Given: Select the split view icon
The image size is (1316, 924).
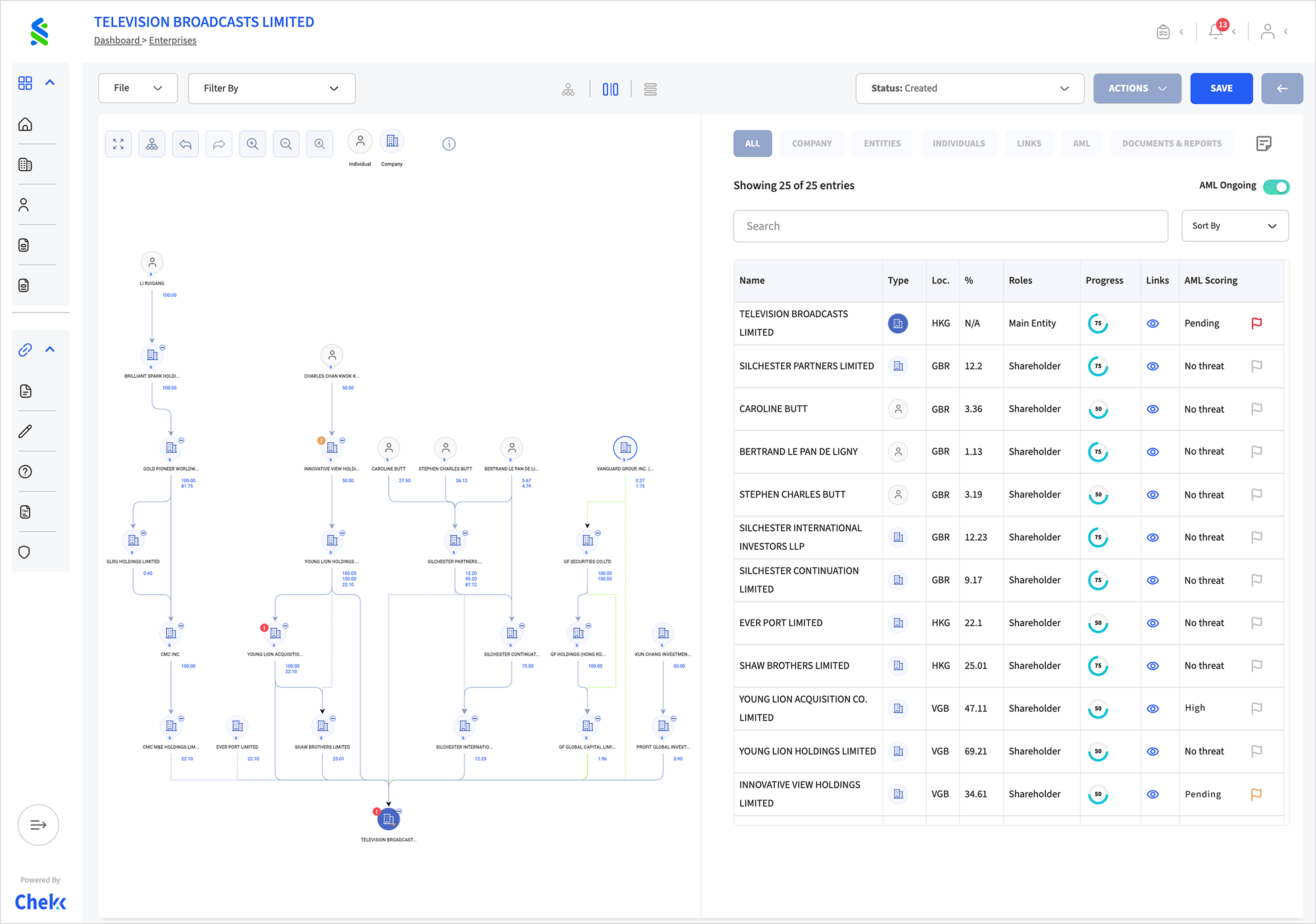Looking at the screenshot, I should tap(611, 89).
